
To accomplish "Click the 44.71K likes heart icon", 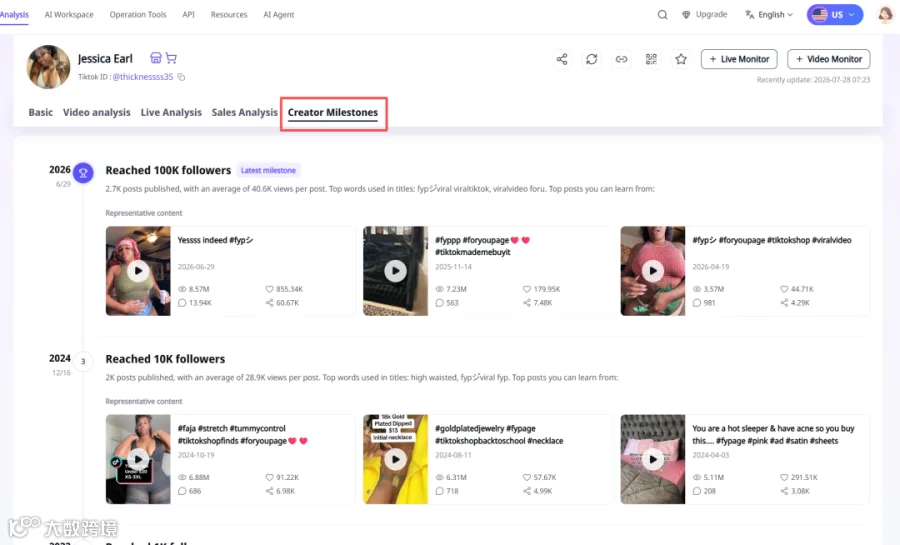I will coord(784,289).
